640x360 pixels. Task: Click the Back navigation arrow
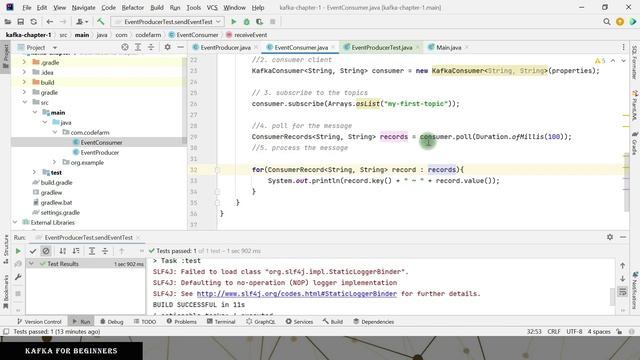coord(49,22)
